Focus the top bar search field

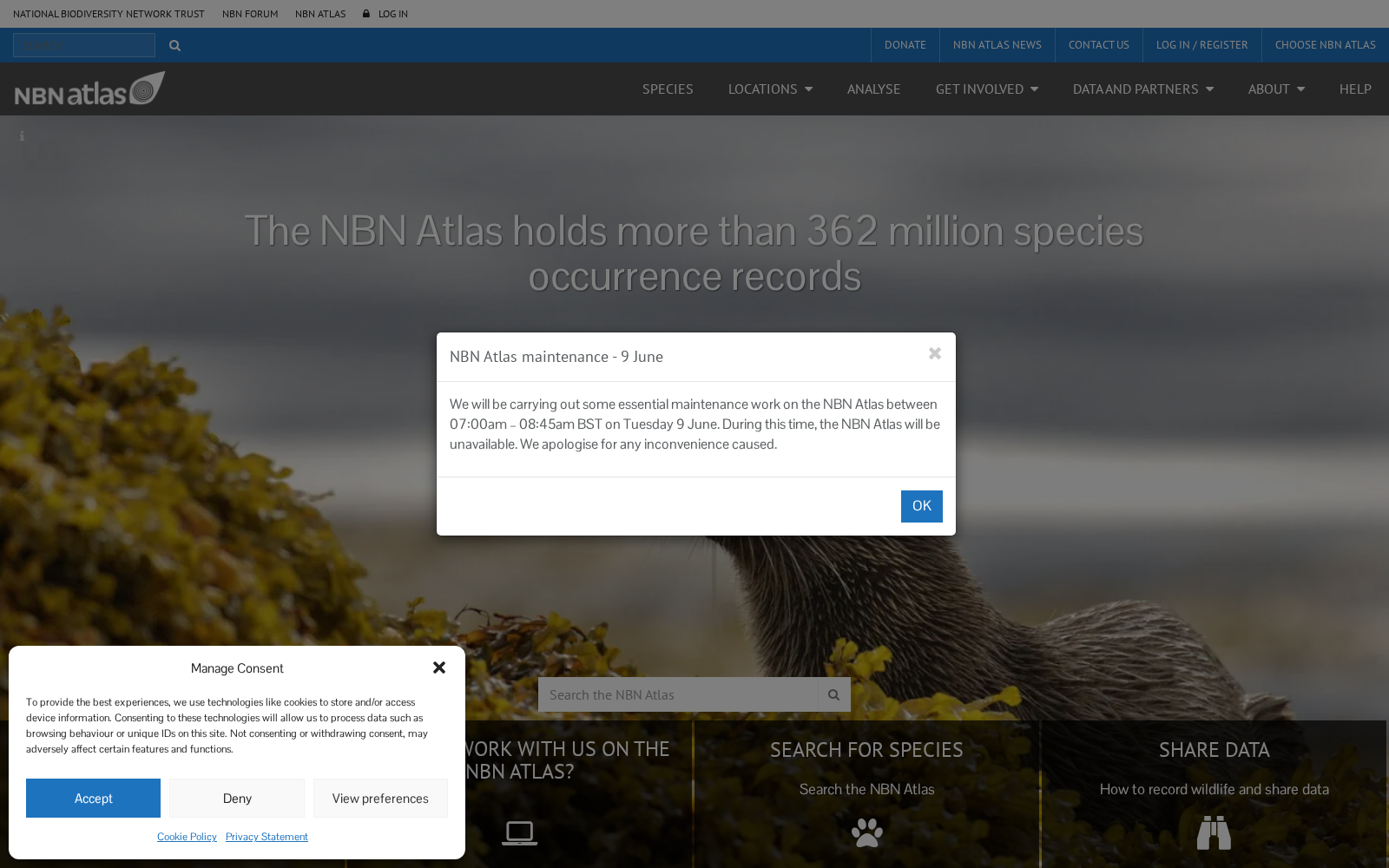pos(84,45)
